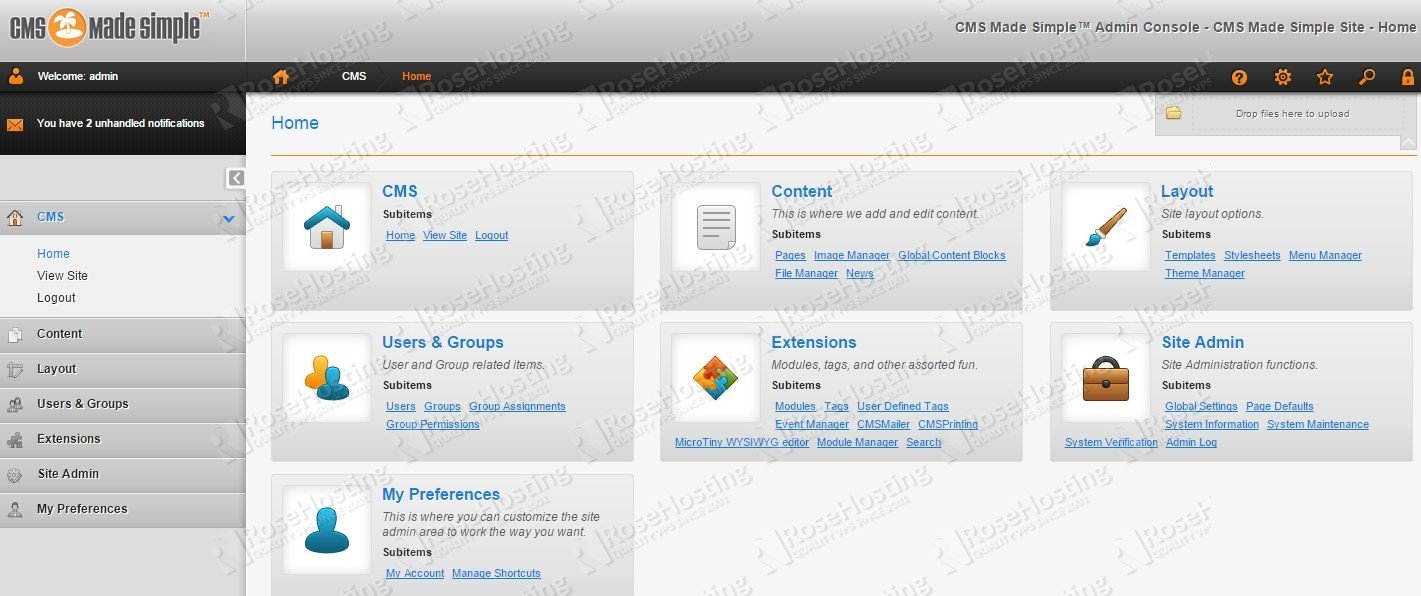1421x596 pixels.
Task: Open the Global Settings link
Action: 1201,407
